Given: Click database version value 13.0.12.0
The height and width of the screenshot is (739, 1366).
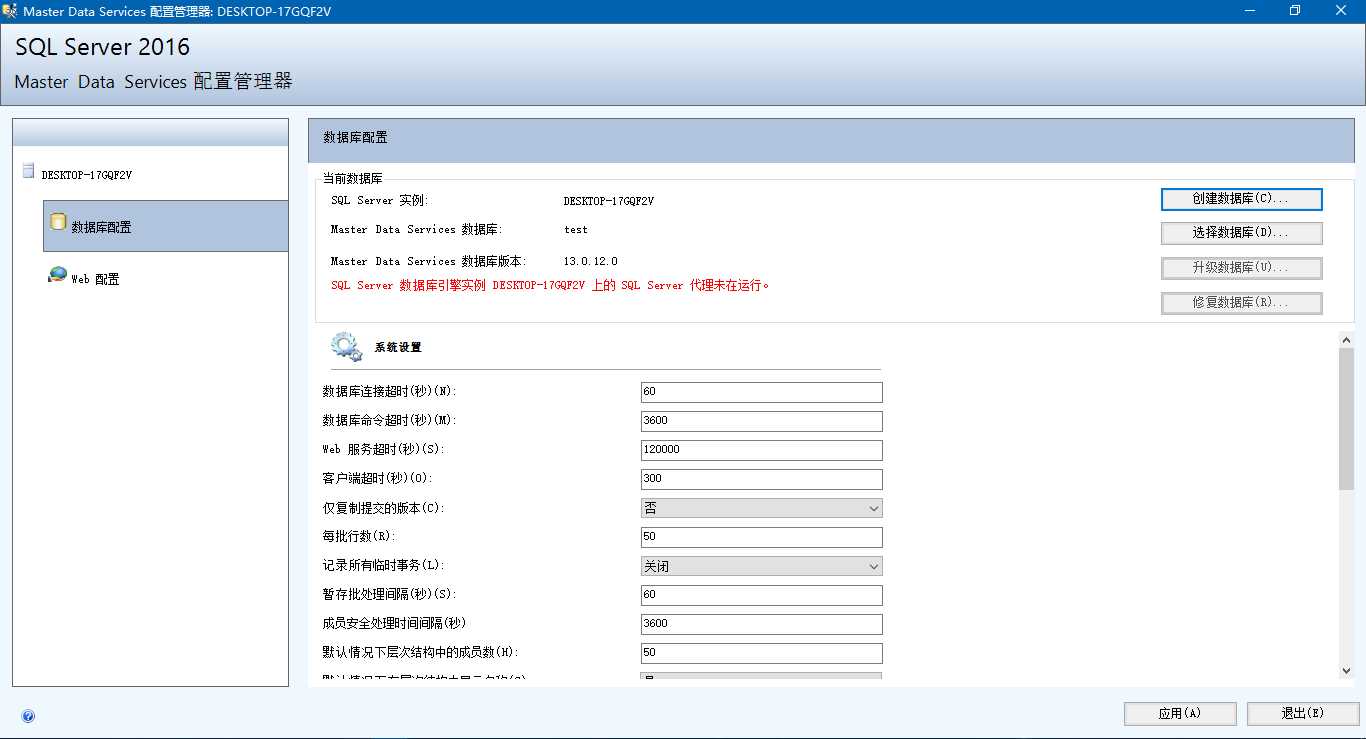Looking at the screenshot, I should tap(590, 261).
